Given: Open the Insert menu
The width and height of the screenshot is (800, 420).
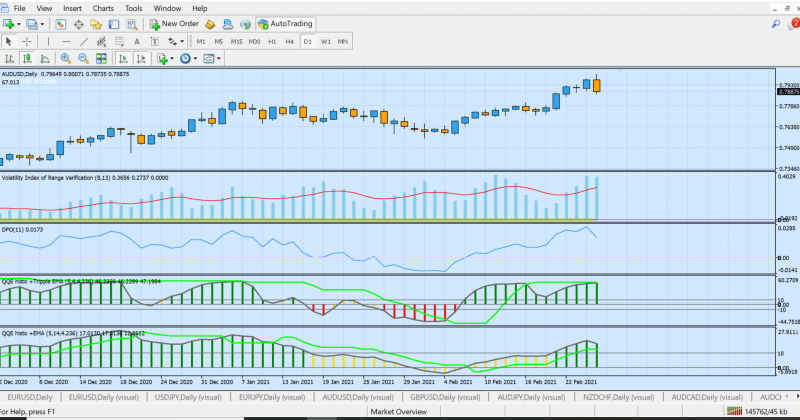Looking at the screenshot, I should point(72,8).
